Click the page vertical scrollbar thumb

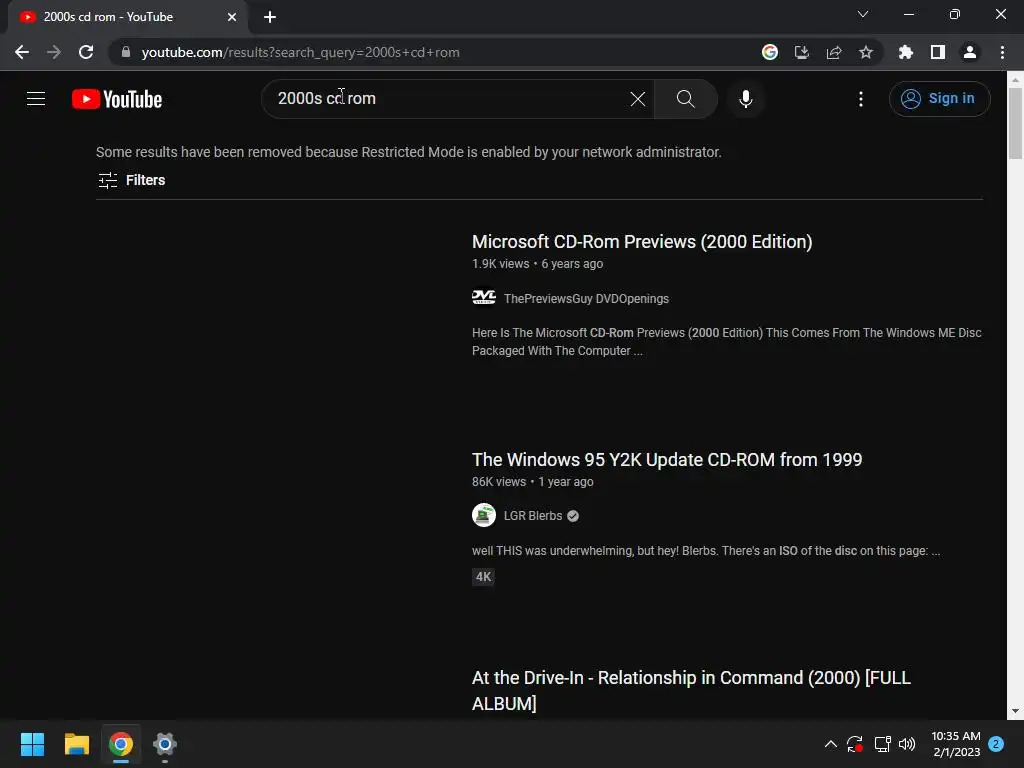tap(1015, 123)
